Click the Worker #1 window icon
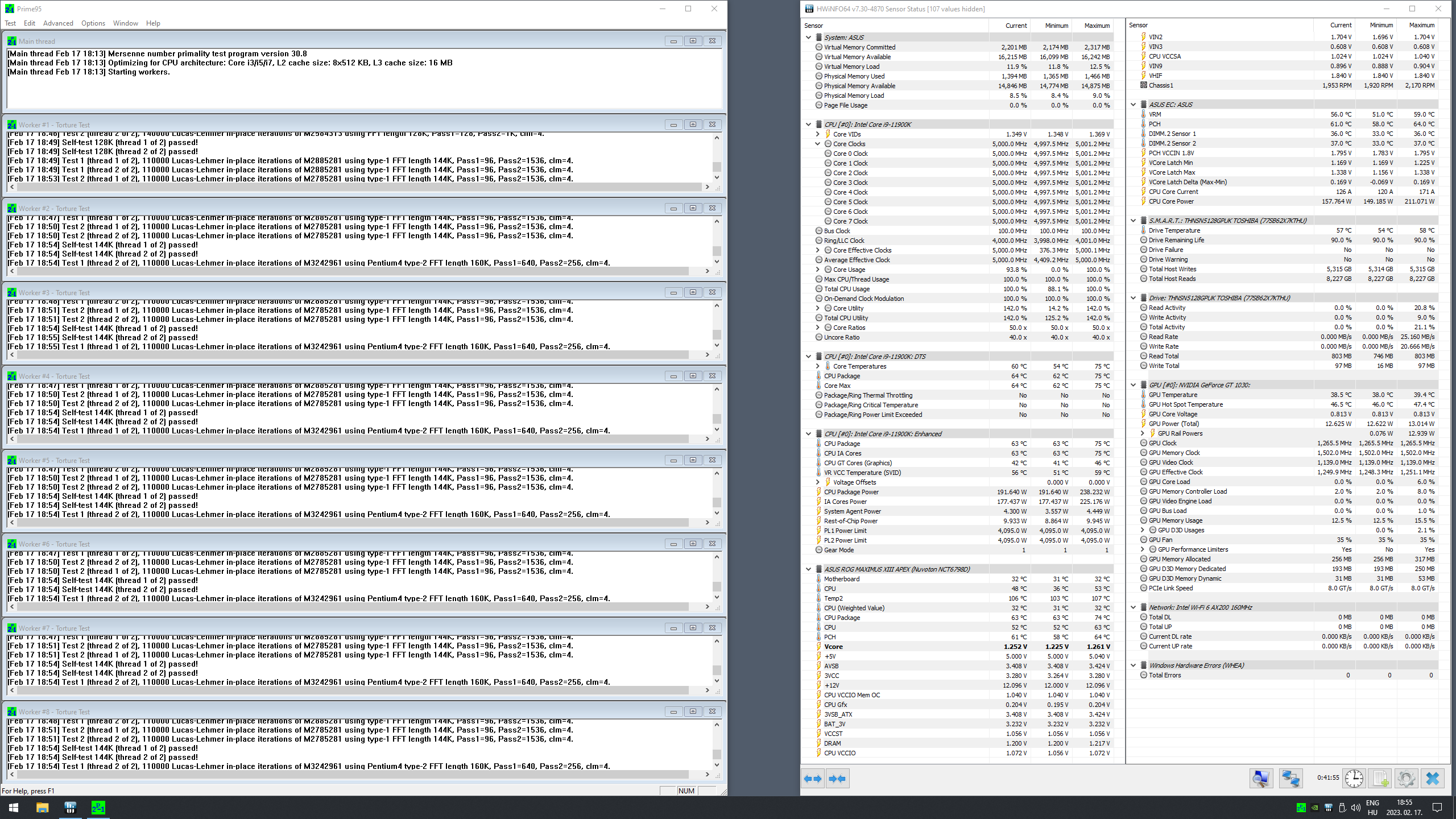Viewport: 1456px width, 819px height. click(12, 125)
